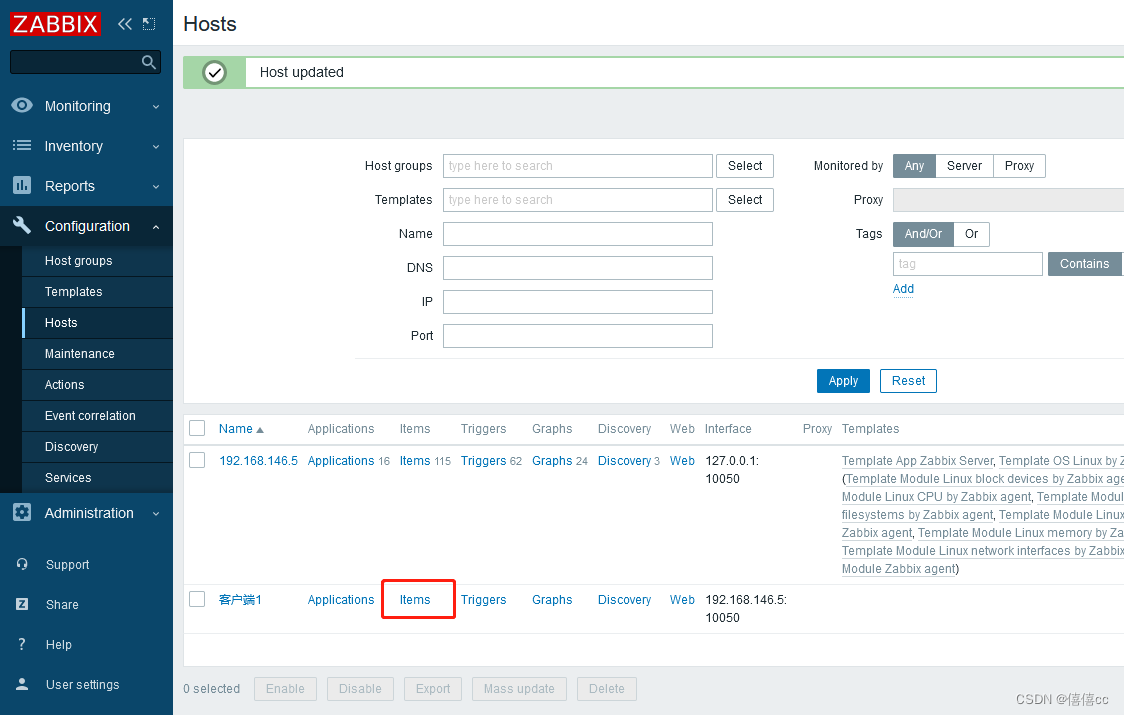The height and width of the screenshot is (715, 1124).
Task: Open Items link for 客户端1
Action: click(x=415, y=600)
